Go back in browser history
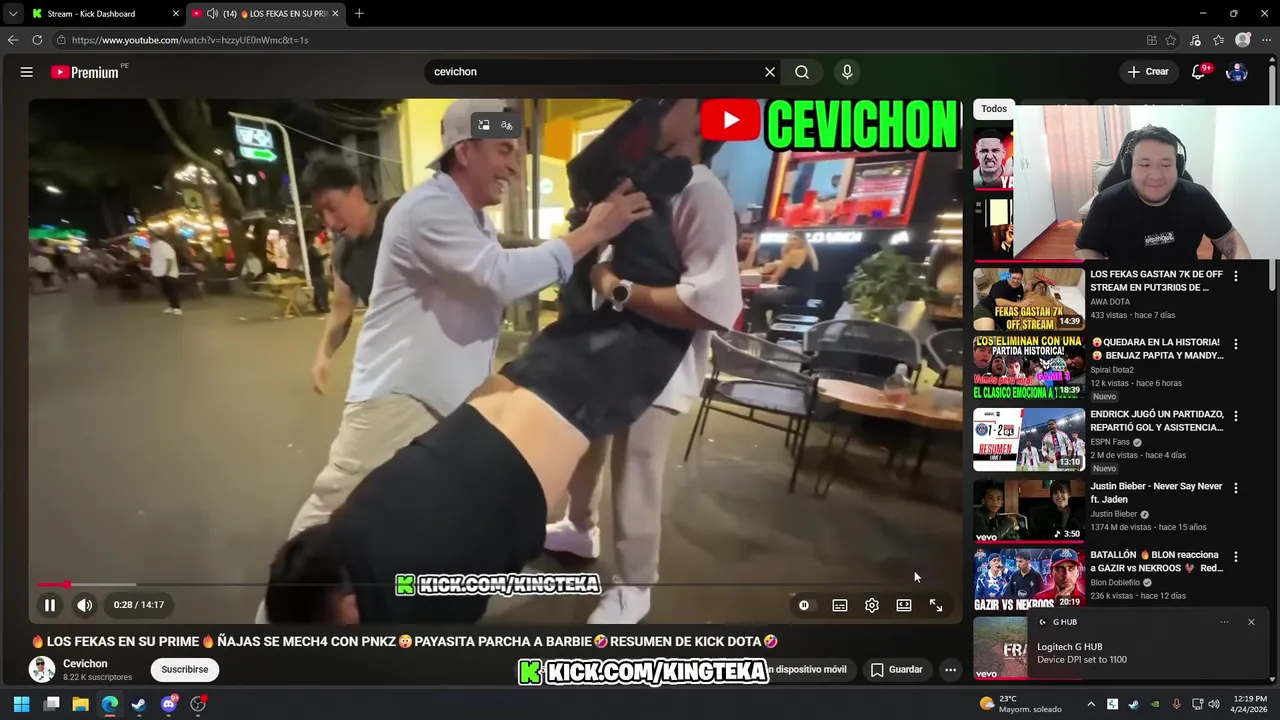Screen dimensions: 1280x720 (13, 40)
